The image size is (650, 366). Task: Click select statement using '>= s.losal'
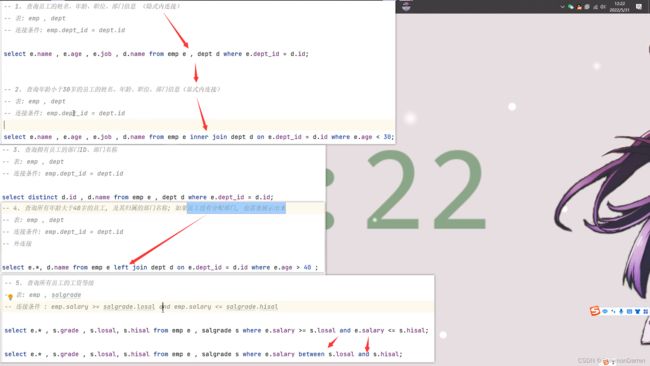pos(216,331)
